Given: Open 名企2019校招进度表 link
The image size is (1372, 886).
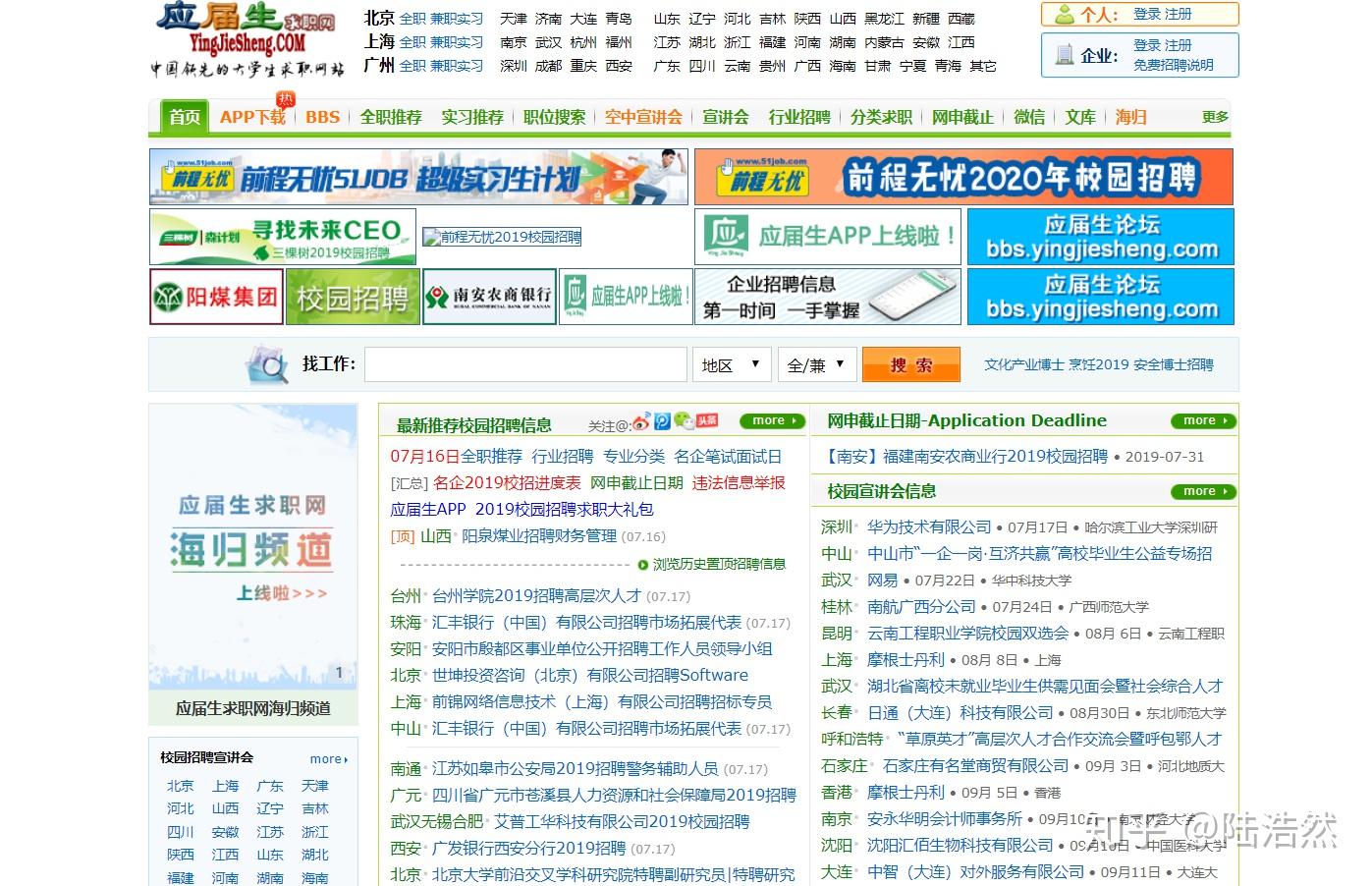Looking at the screenshot, I should point(507,482).
